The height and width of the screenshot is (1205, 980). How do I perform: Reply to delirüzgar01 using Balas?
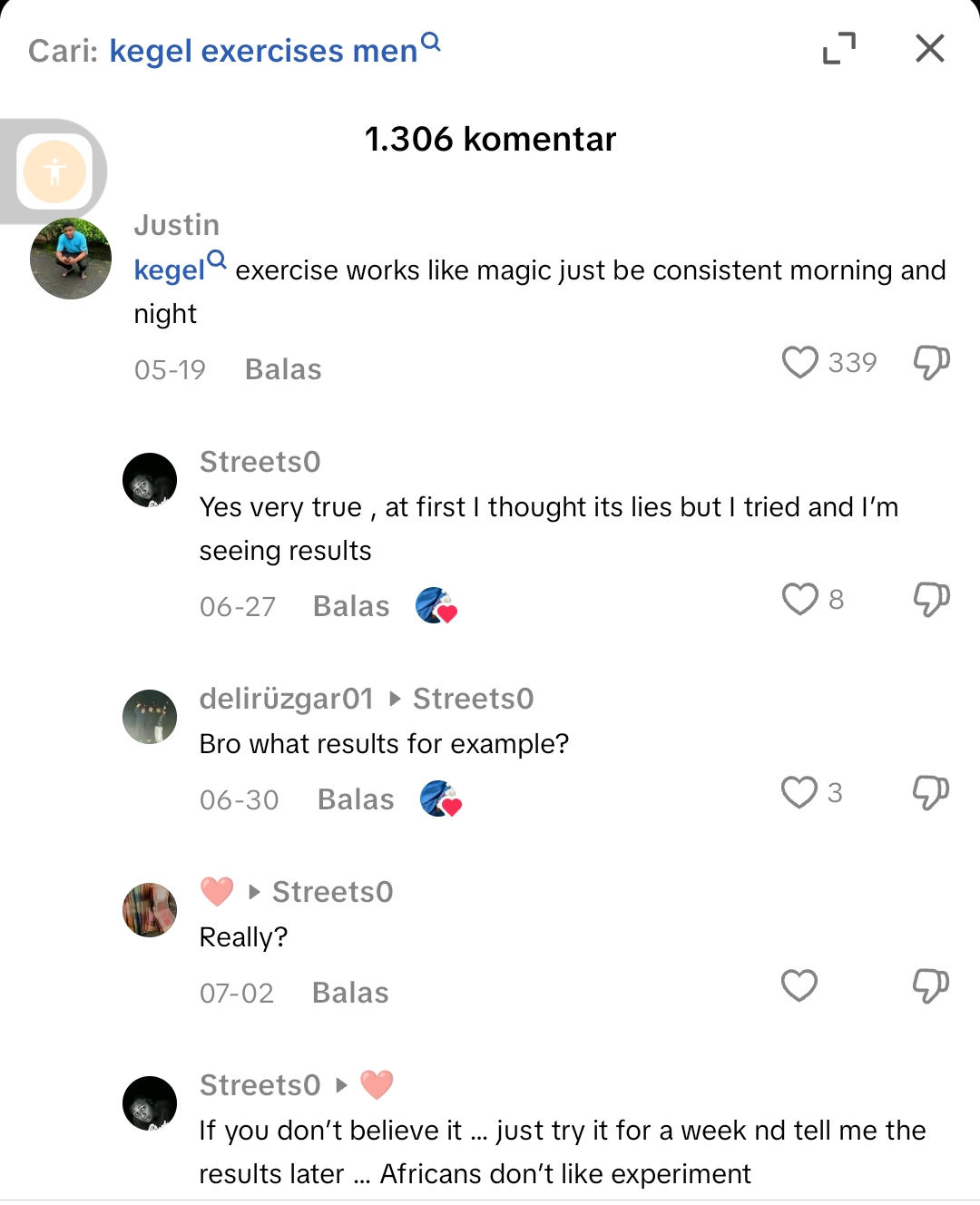pos(356,800)
